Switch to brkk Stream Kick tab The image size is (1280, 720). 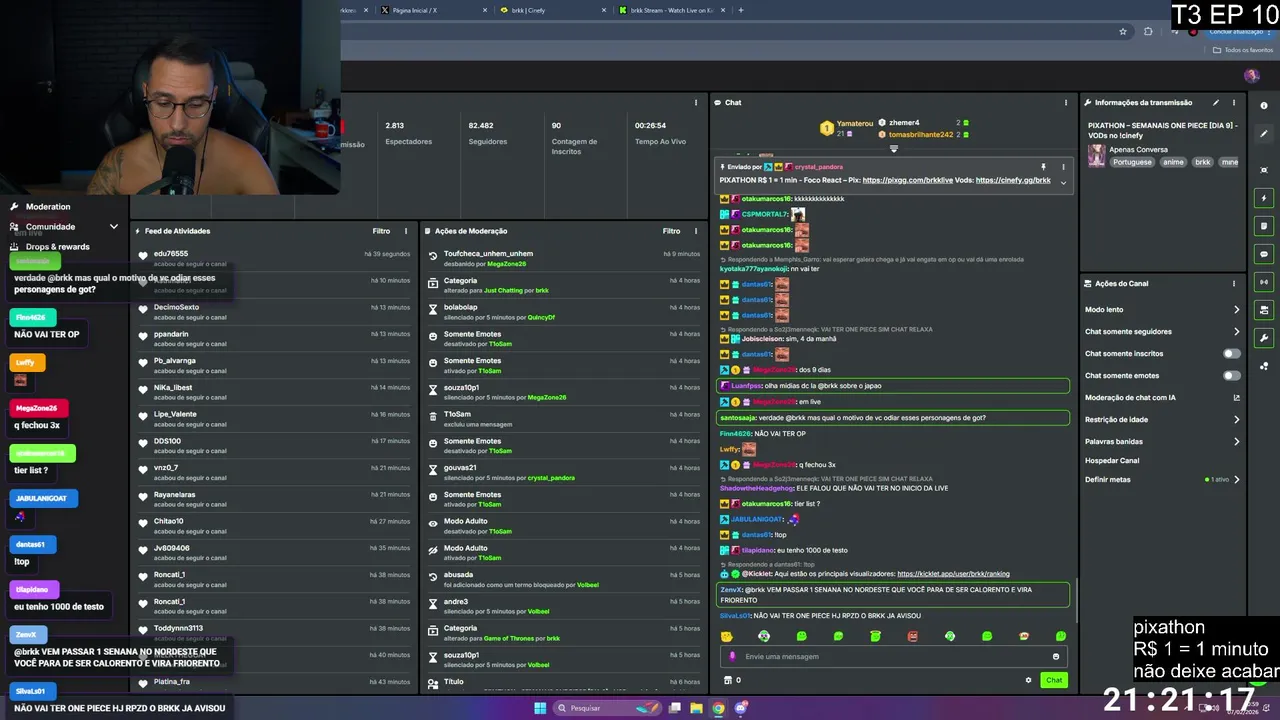click(671, 10)
